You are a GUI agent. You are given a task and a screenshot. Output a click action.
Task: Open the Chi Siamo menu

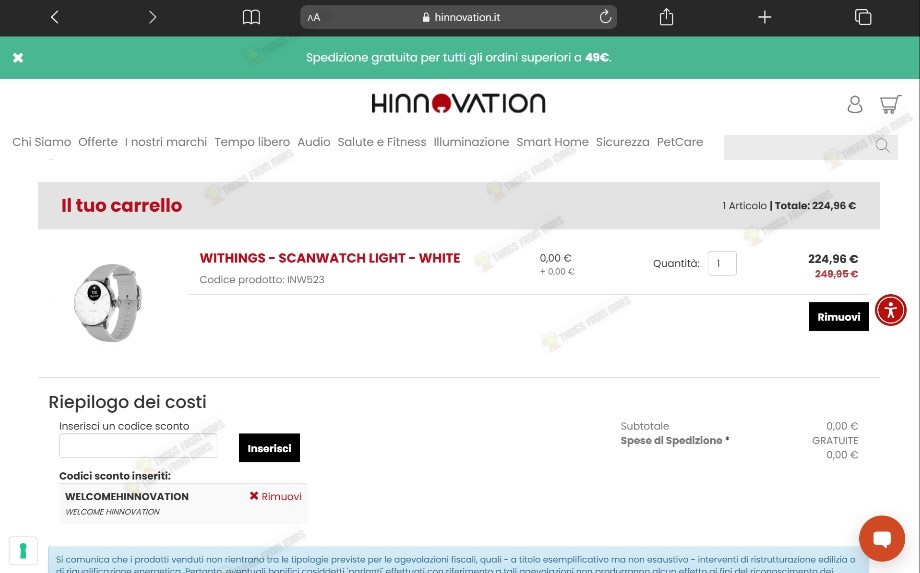[x=42, y=142]
